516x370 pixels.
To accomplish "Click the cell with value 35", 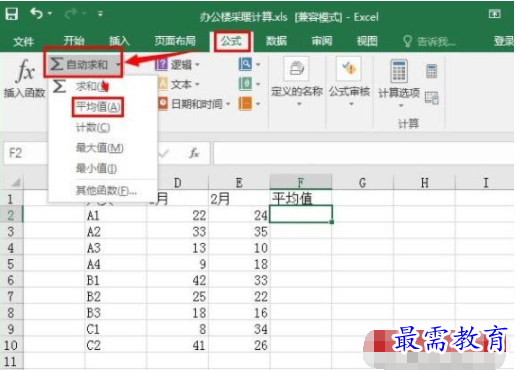I will [x=239, y=232].
